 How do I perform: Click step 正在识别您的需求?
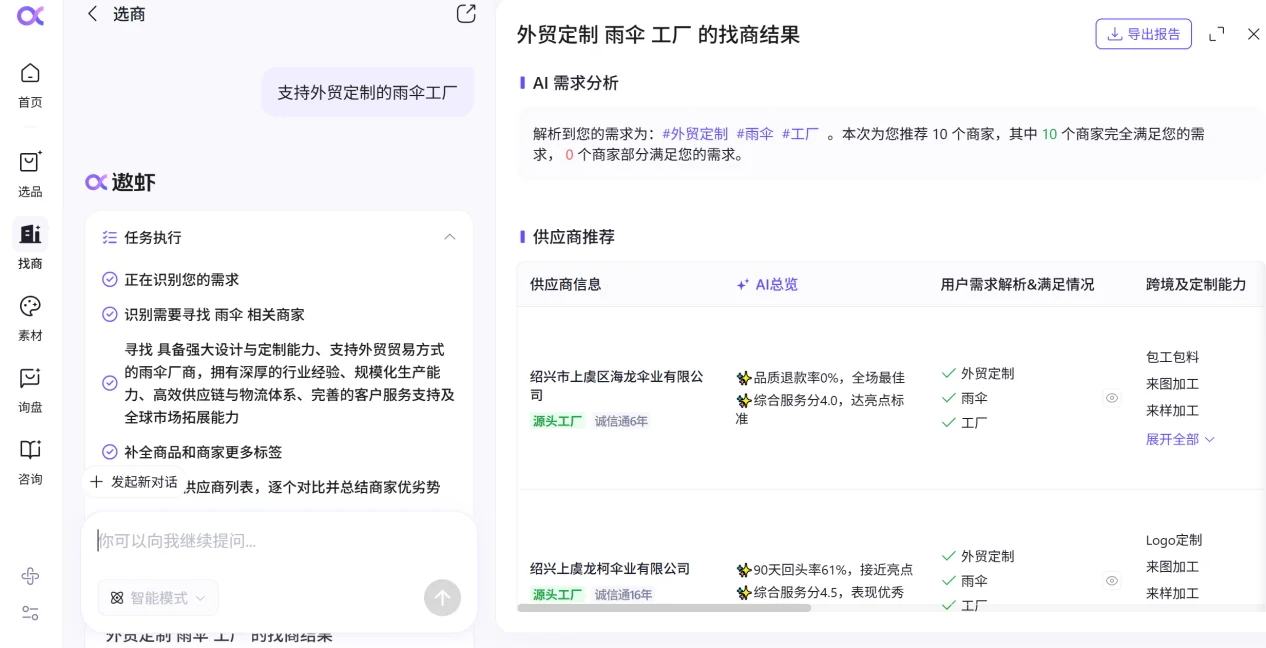click(x=182, y=280)
